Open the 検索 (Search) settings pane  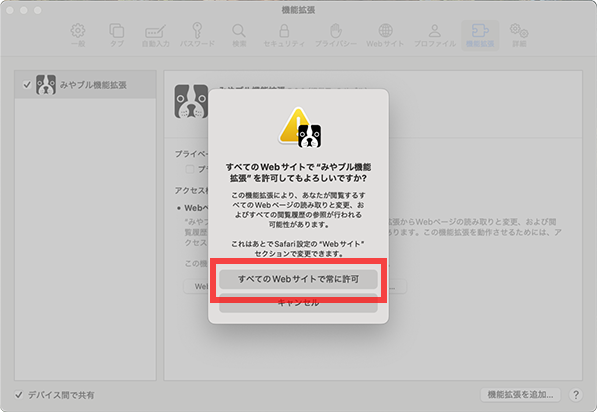[239, 35]
